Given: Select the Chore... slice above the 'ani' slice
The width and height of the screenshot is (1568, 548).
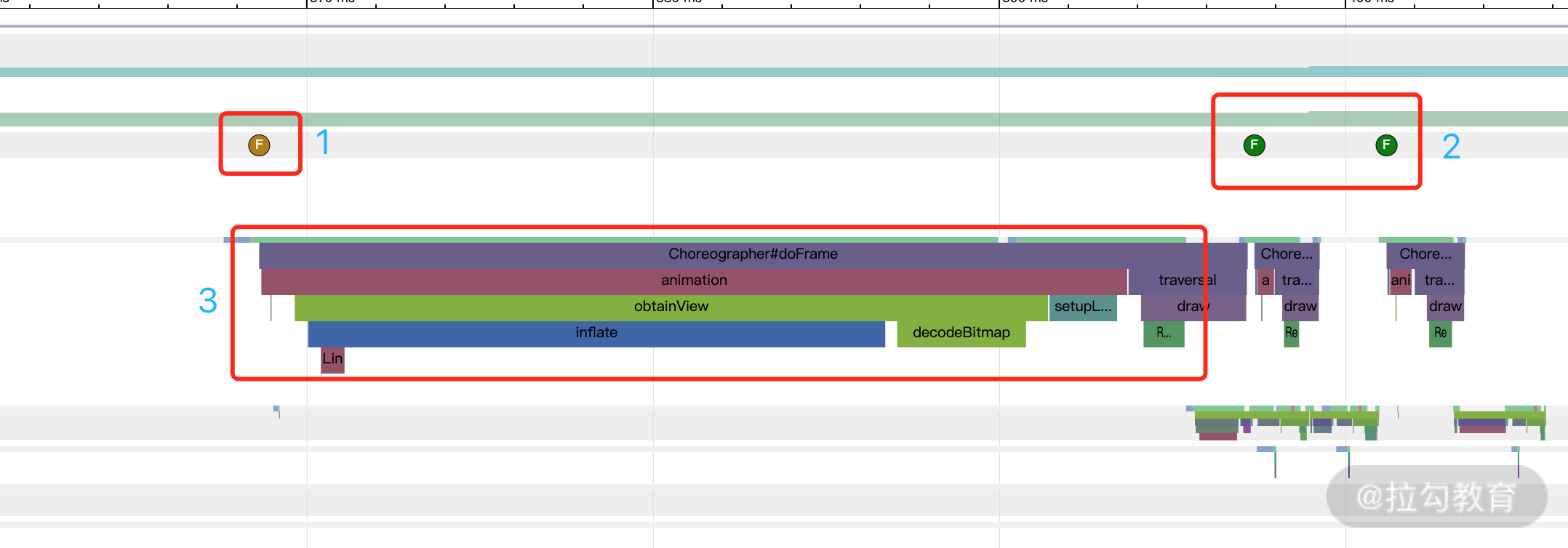Looking at the screenshot, I should click(1425, 254).
